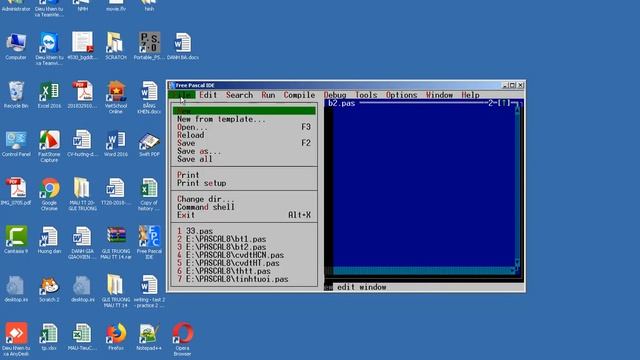640x360 pixels.
Task: Open the Edit menu
Action: pyautogui.click(x=208, y=95)
